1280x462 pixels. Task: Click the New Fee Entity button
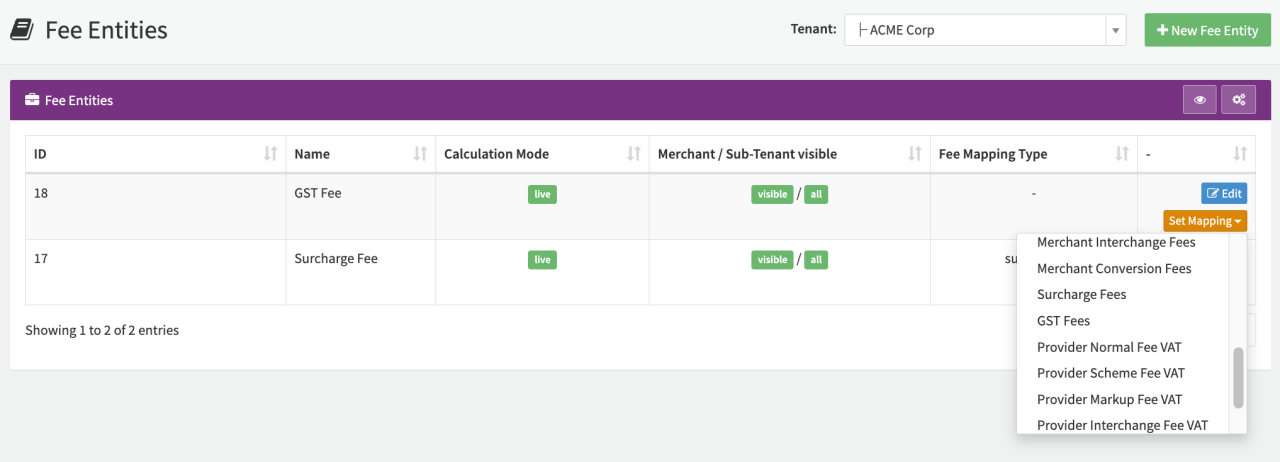[1206, 30]
